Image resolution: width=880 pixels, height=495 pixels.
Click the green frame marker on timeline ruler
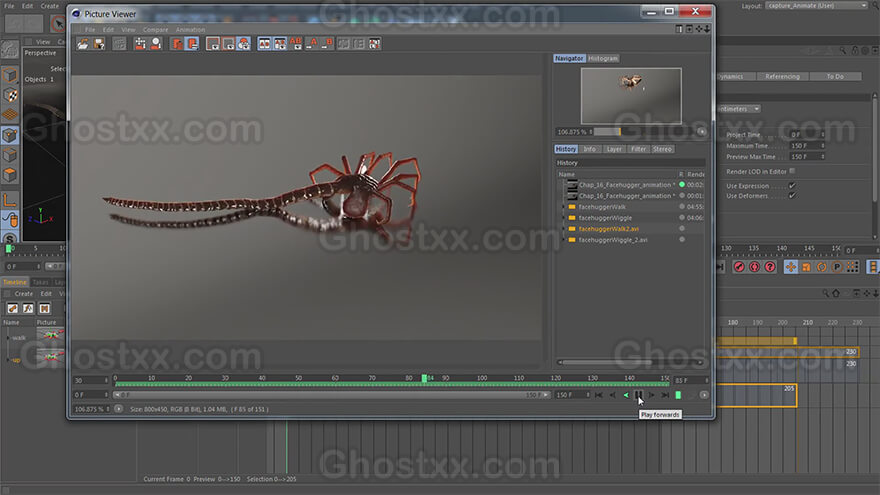pos(424,378)
